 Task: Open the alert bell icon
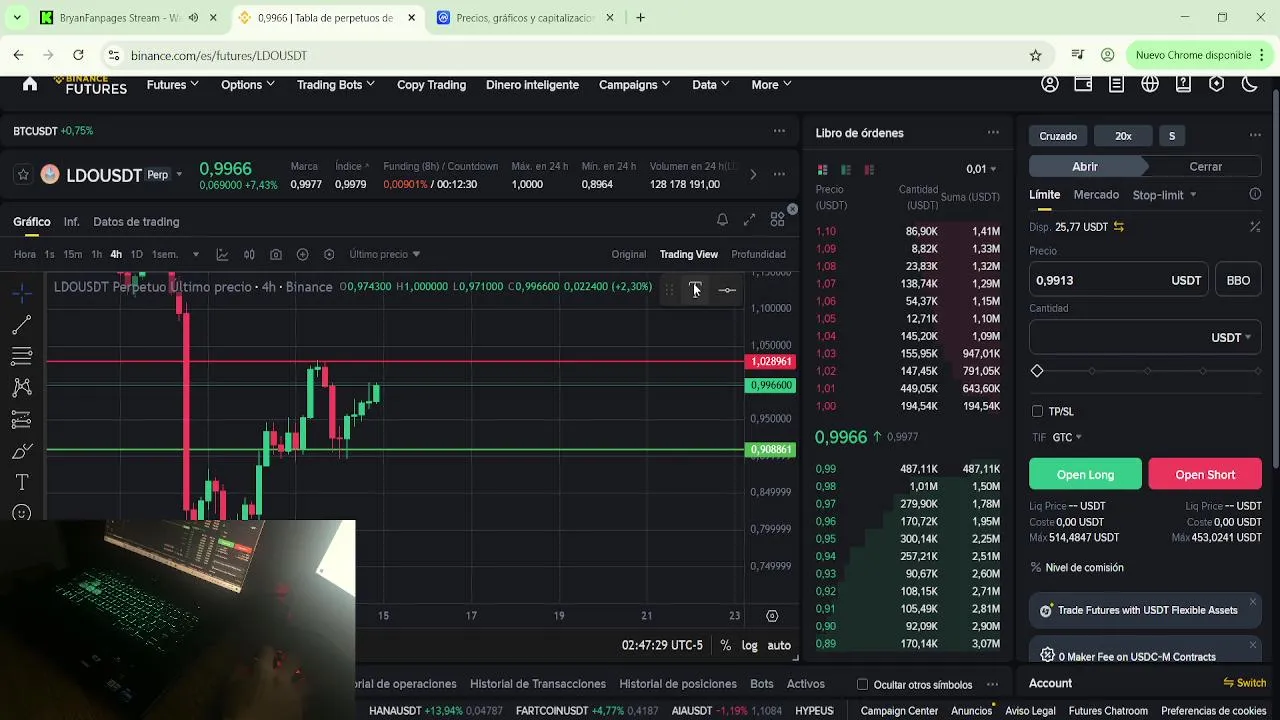722,220
